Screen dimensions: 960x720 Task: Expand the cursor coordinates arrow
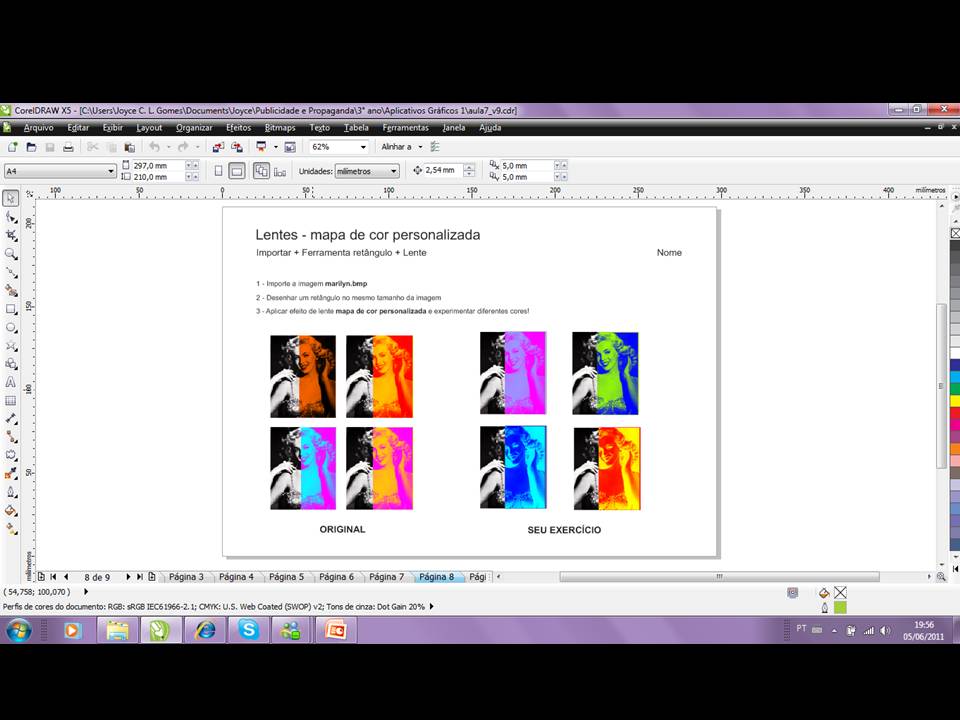click(86, 592)
